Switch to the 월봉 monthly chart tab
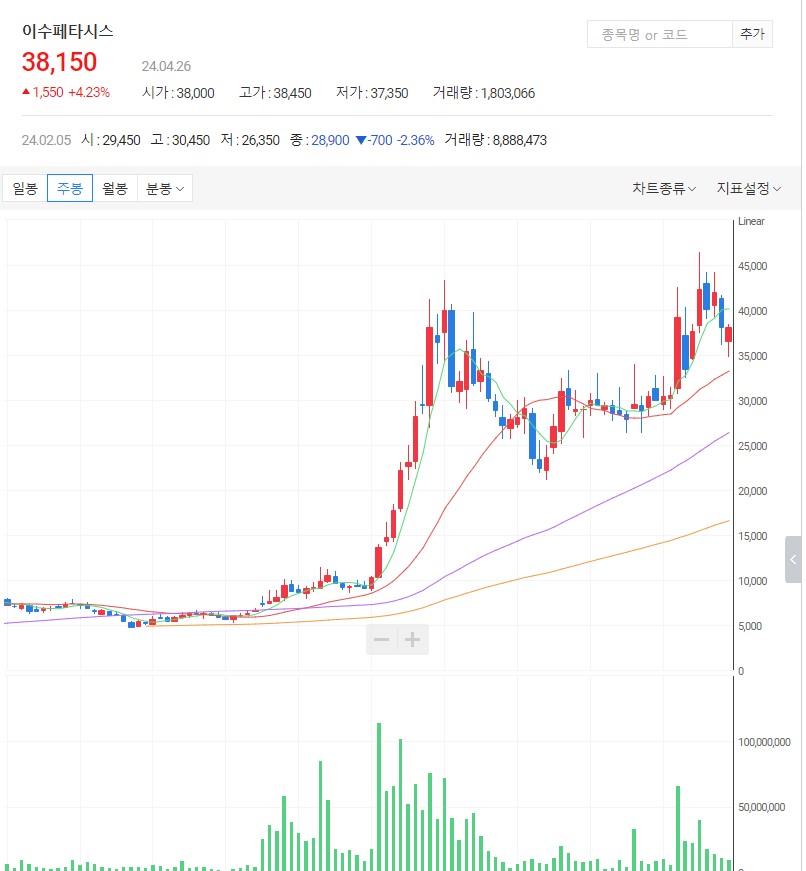The height and width of the screenshot is (871, 806). click(x=115, y=188)
